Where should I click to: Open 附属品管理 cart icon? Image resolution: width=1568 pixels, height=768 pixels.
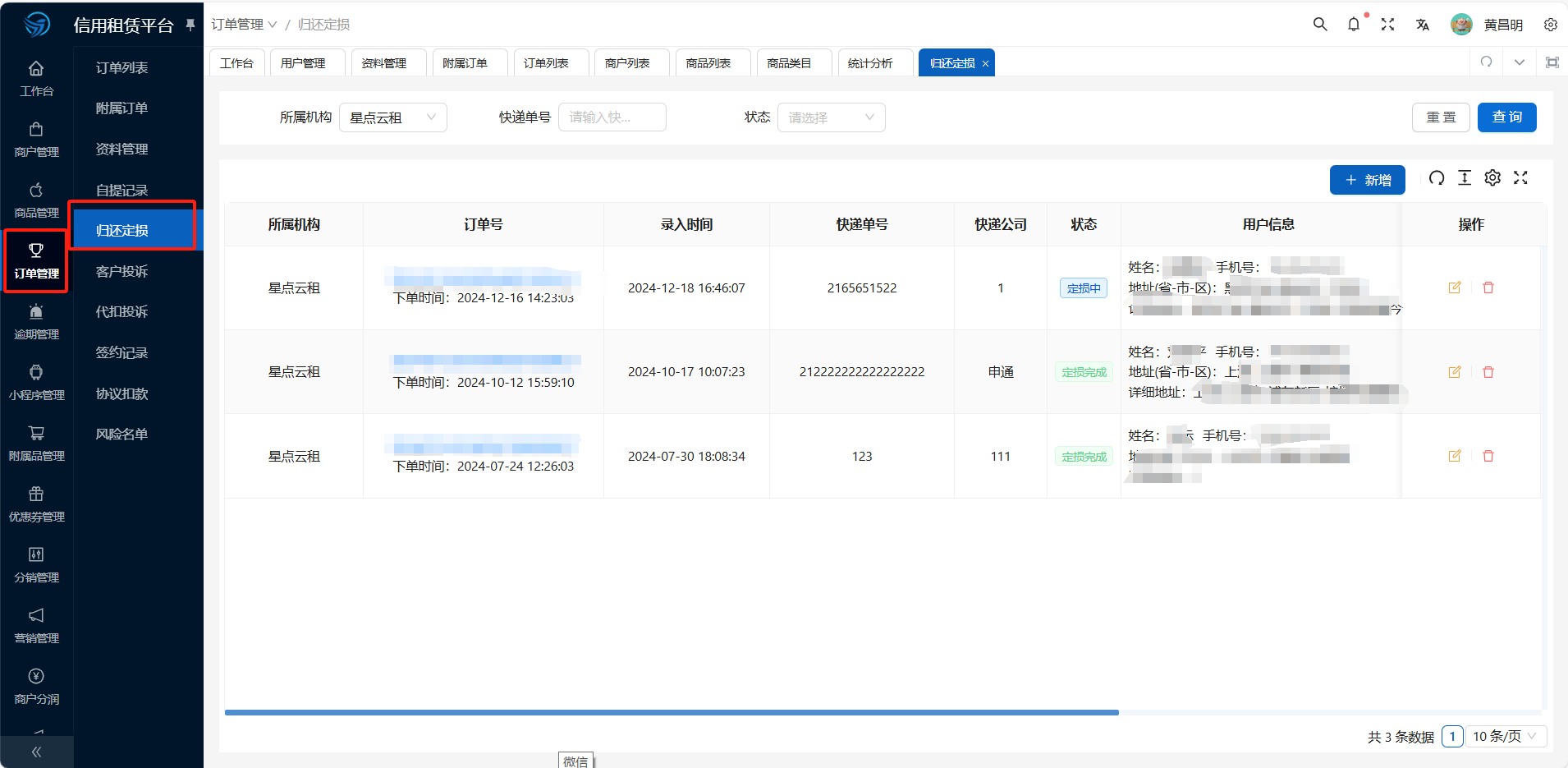36,433
